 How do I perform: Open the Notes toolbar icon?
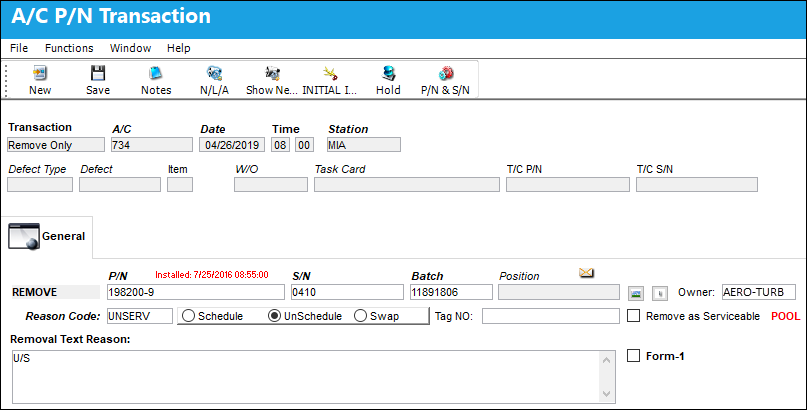[x=156, y=74]
